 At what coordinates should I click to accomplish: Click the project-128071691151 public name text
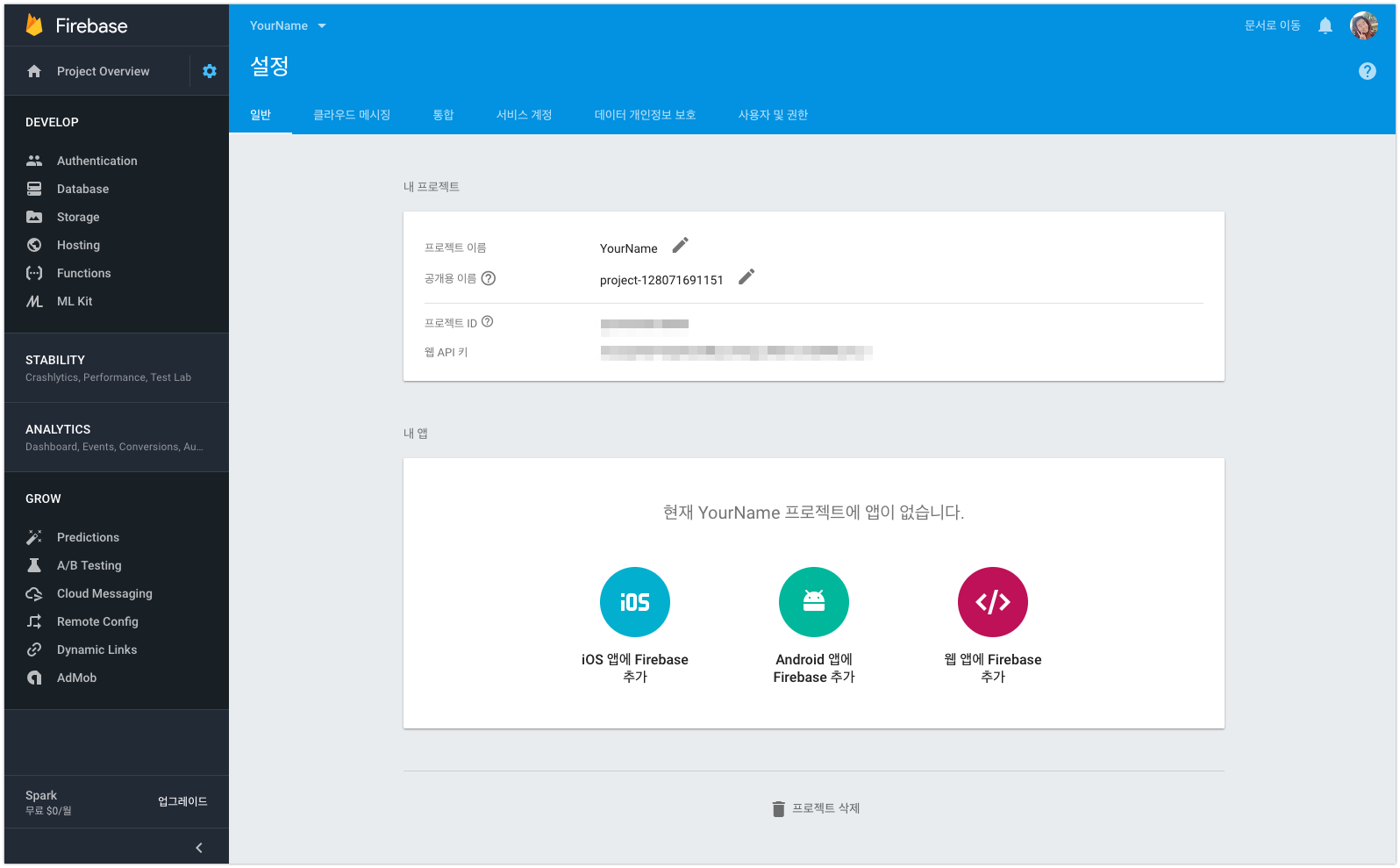click(661, 280)
